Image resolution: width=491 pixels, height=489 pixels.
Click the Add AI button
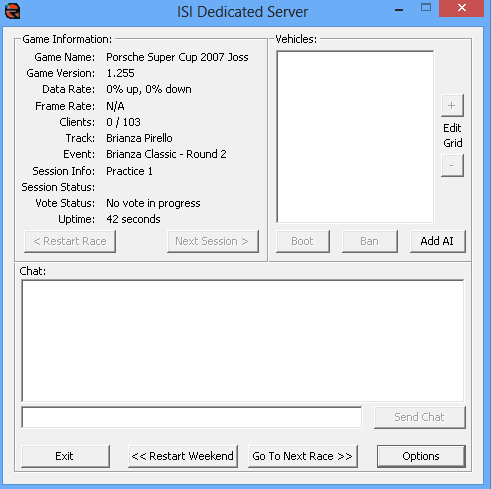(437, 241)
